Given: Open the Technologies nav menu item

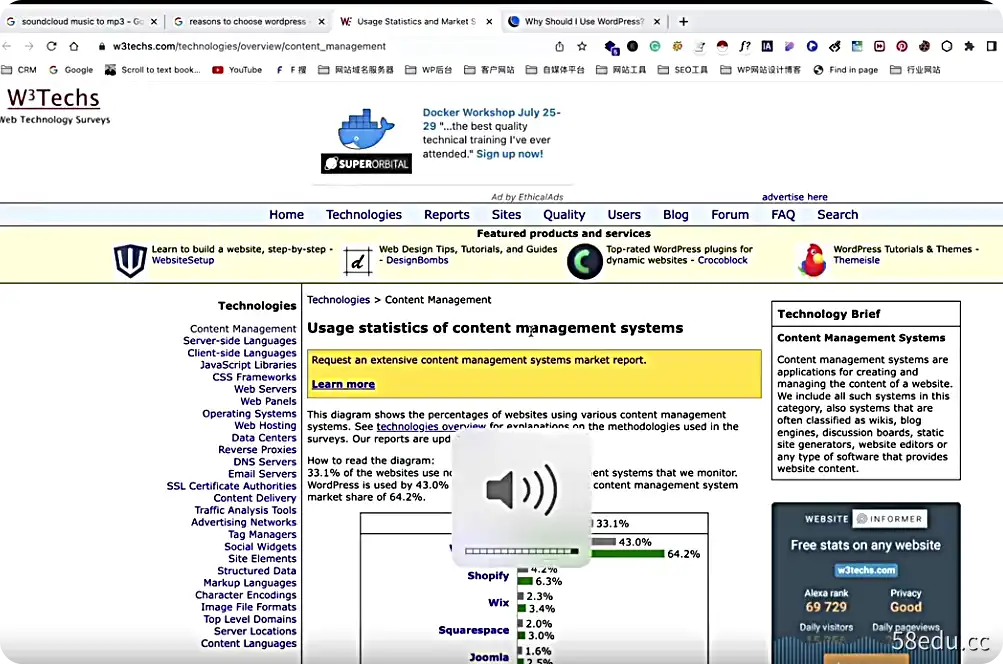Looking at the screenshot, I should [364, 215].
